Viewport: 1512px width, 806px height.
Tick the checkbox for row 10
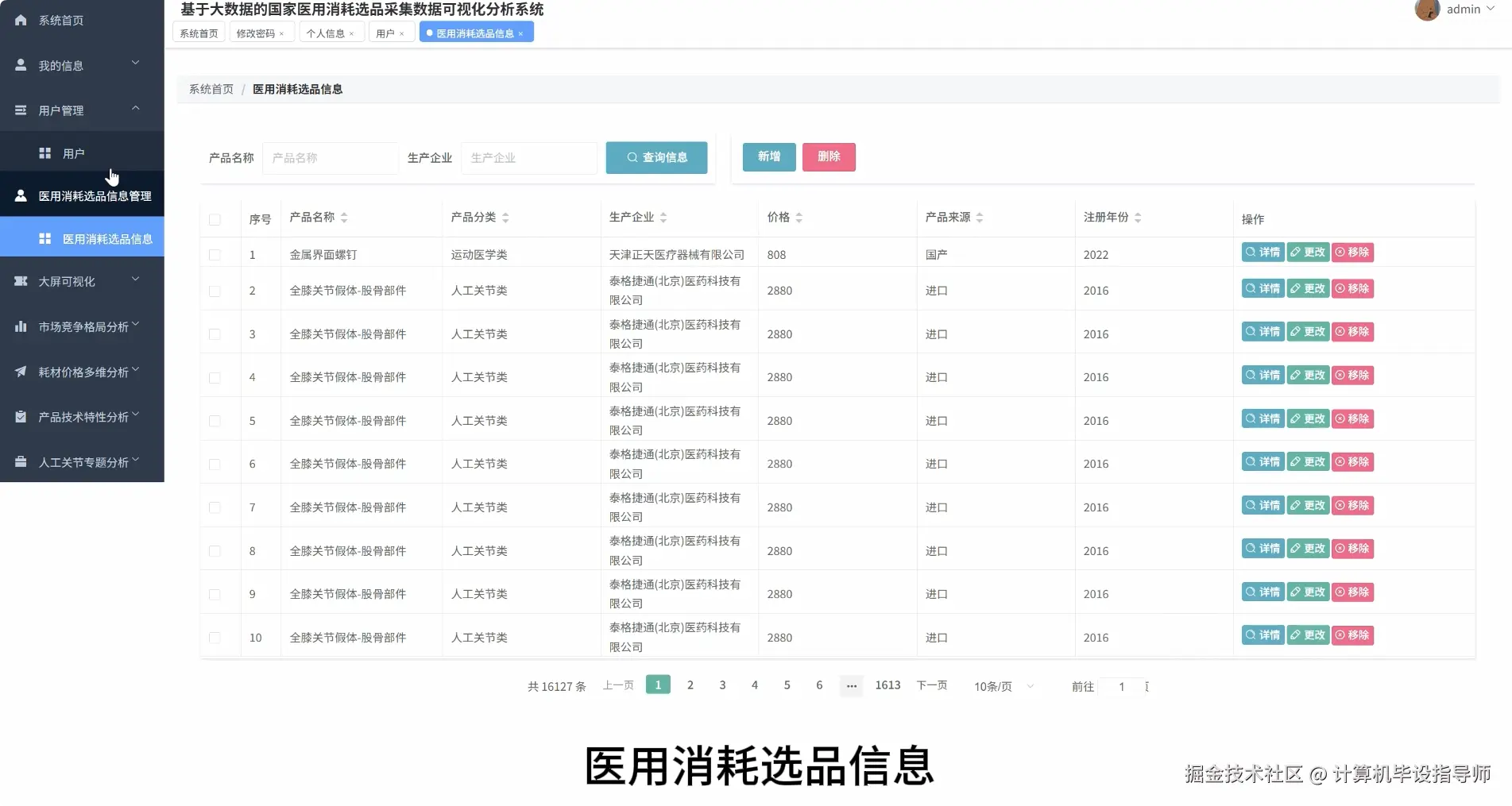coord(215,638)
